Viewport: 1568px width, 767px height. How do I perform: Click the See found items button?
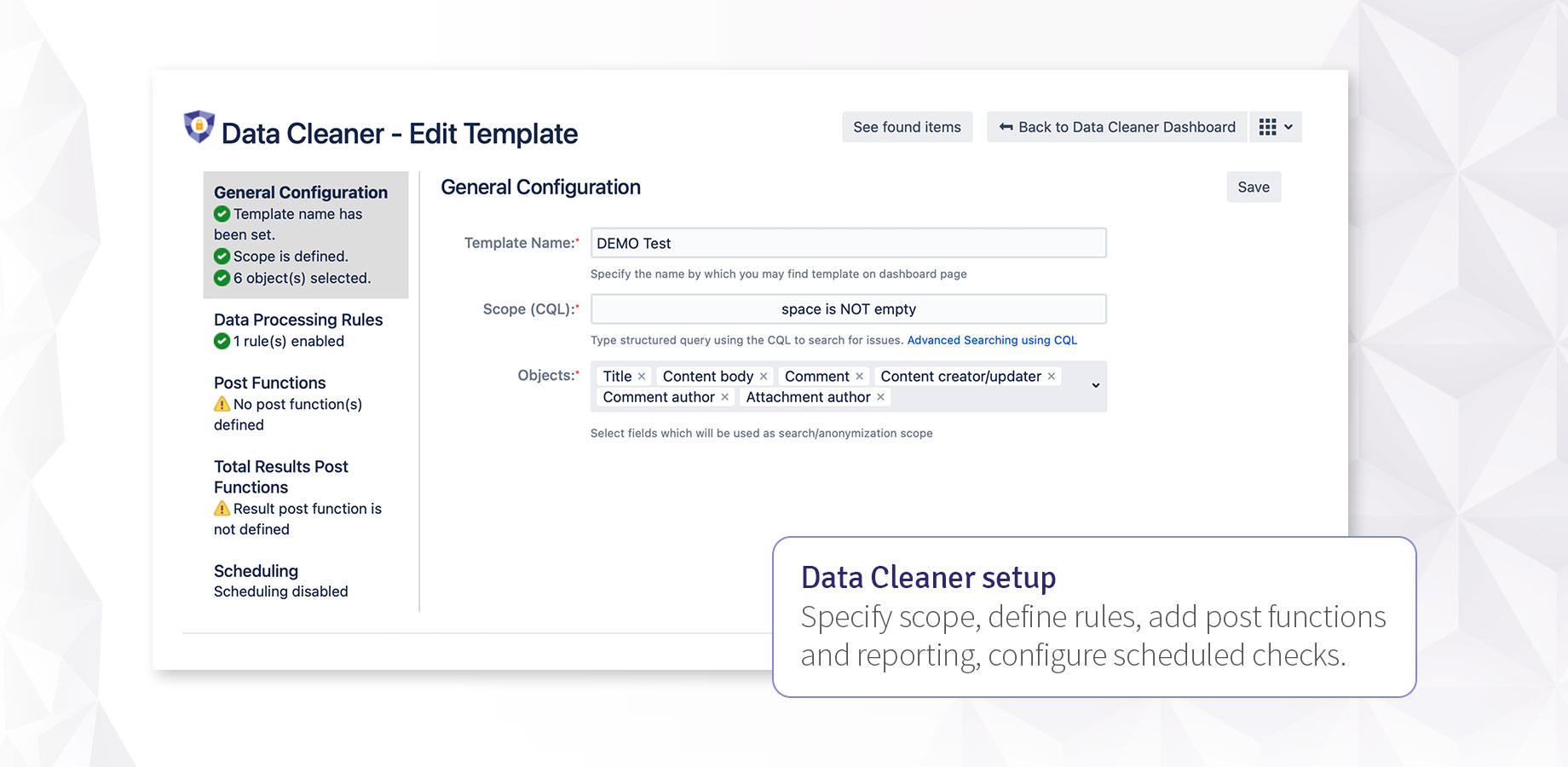coord(907,127)
